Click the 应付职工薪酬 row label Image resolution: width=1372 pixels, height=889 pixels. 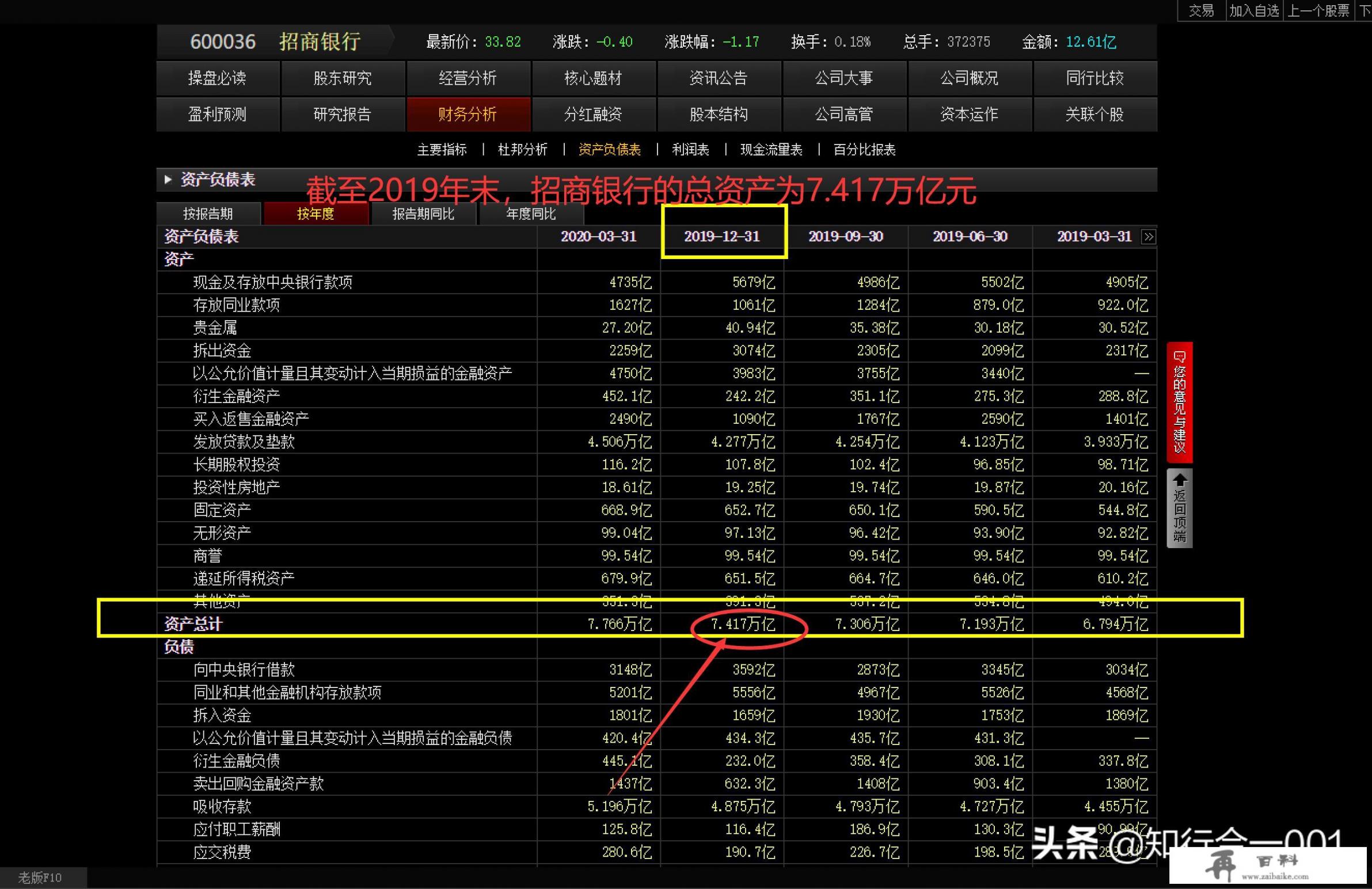tap(237, 829)
